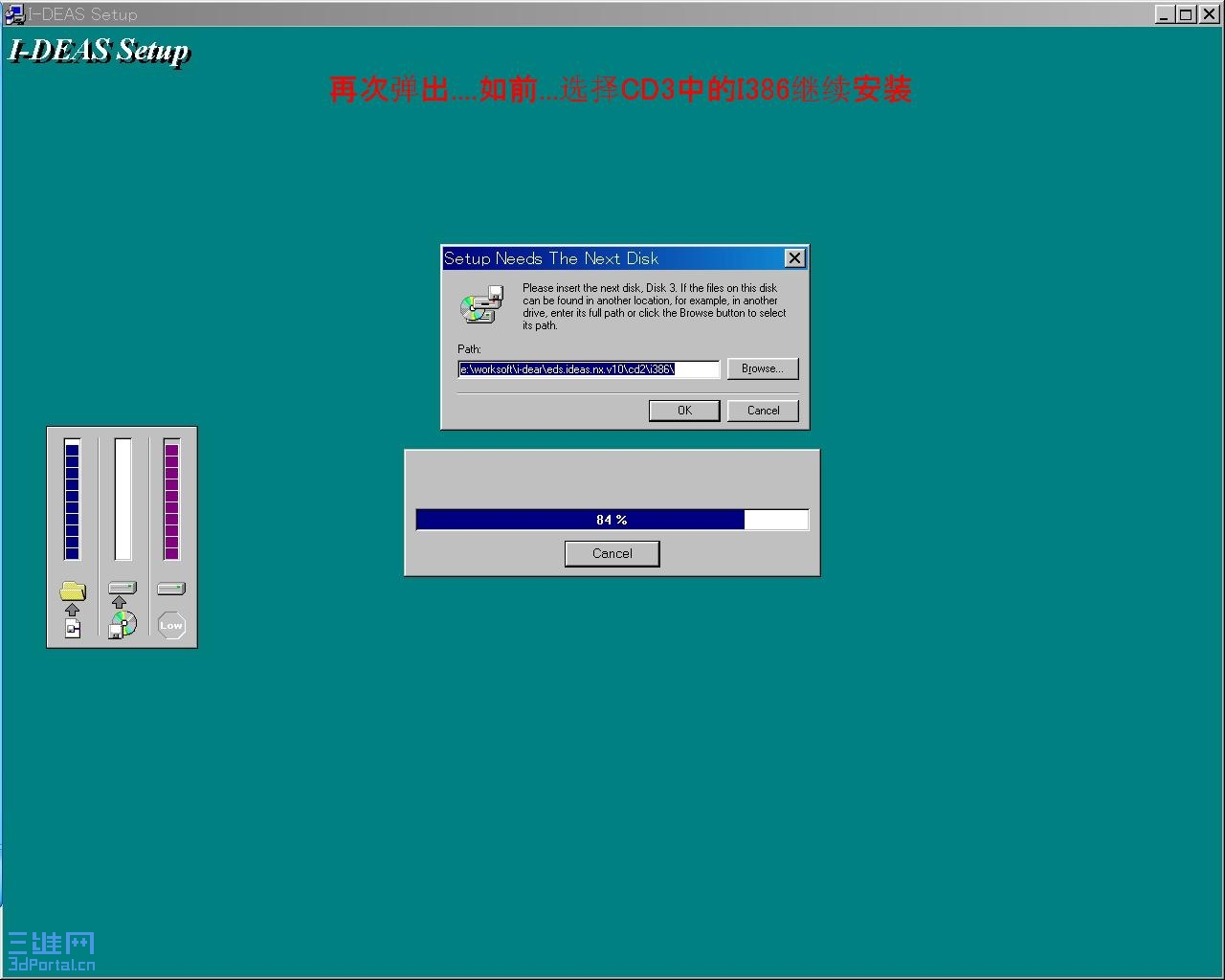Click the "Setup Needs The Next Disk" title
The image size is (1225, 980).
tap(551, 258)
